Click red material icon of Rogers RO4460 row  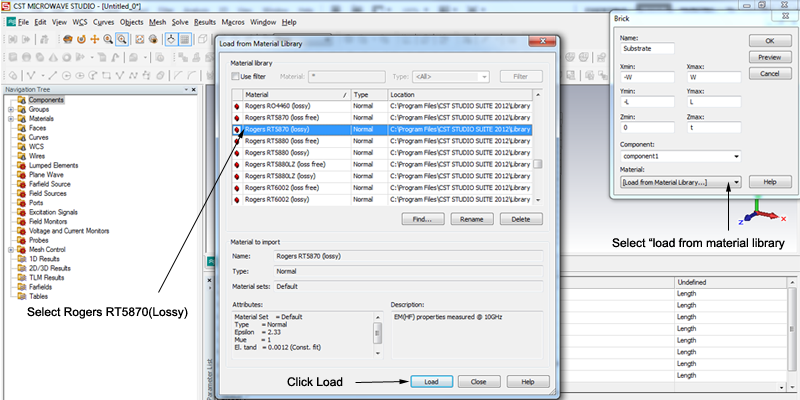(237, 106)
